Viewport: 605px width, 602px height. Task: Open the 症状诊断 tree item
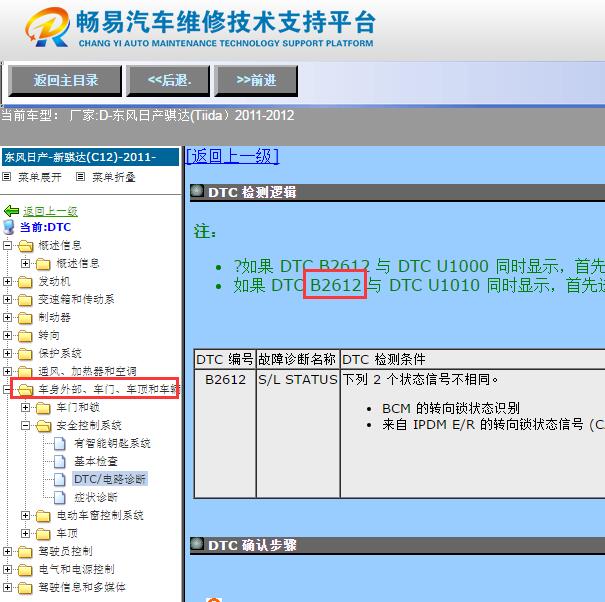96,497
